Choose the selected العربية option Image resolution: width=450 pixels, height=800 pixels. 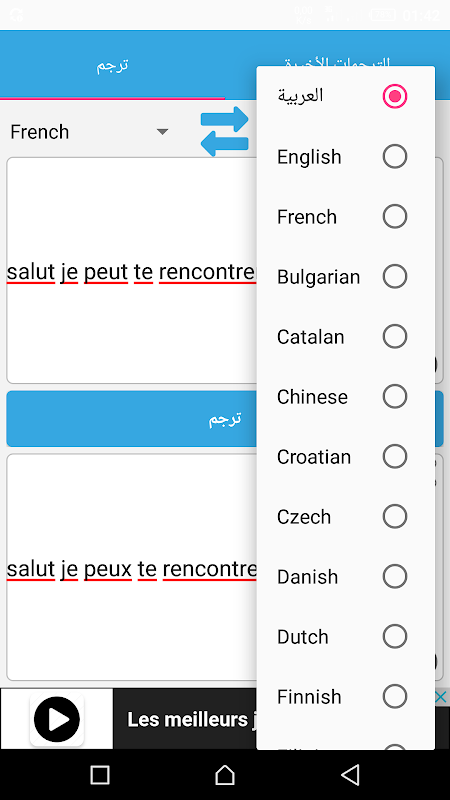[345, 96]
